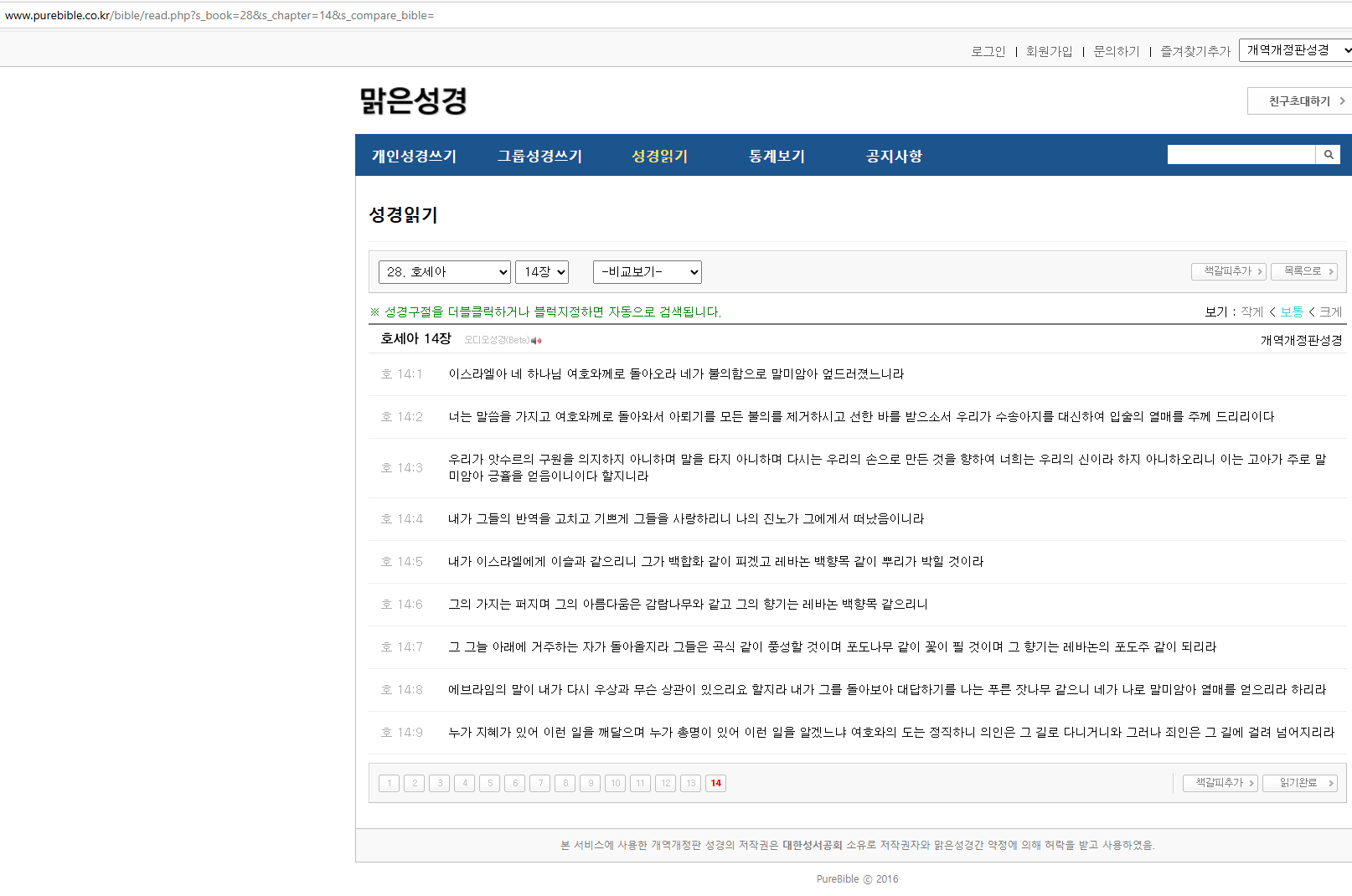This screenshot has height=896, width=1352.
Task: Go to chapter page 5
Action: click(x=490, y=783)
